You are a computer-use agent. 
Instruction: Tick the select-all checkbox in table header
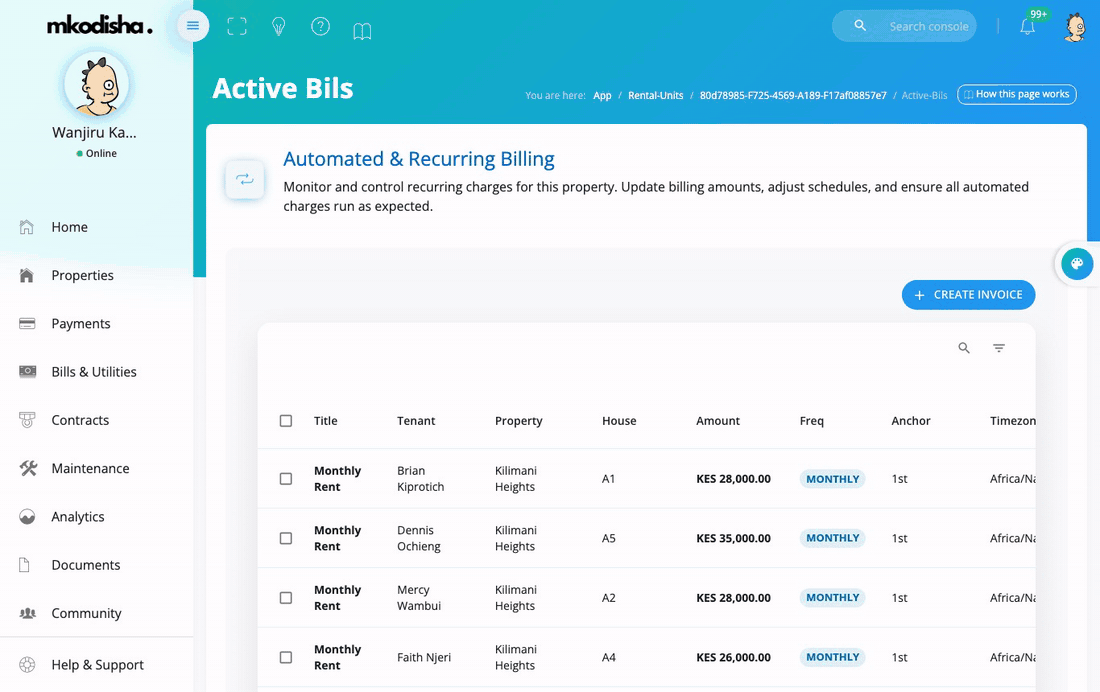tap(286, 421)
